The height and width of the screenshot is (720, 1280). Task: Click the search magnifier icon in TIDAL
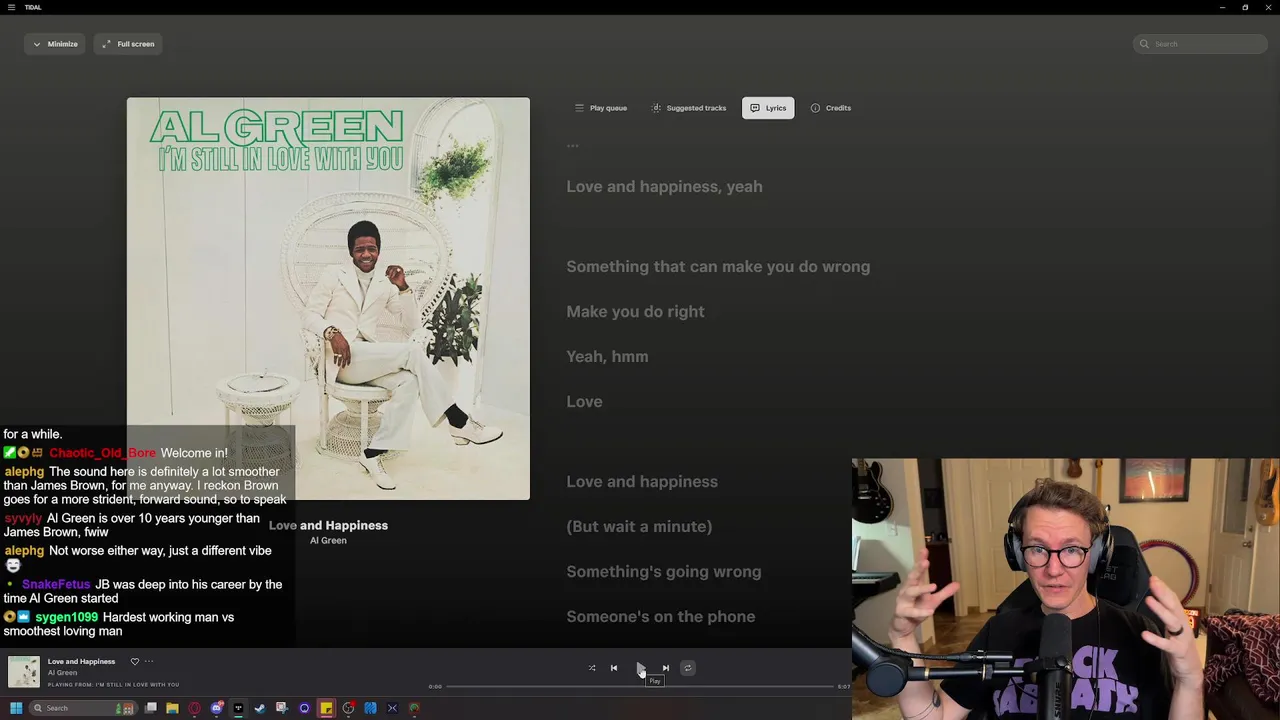(x=1146, y=44)
